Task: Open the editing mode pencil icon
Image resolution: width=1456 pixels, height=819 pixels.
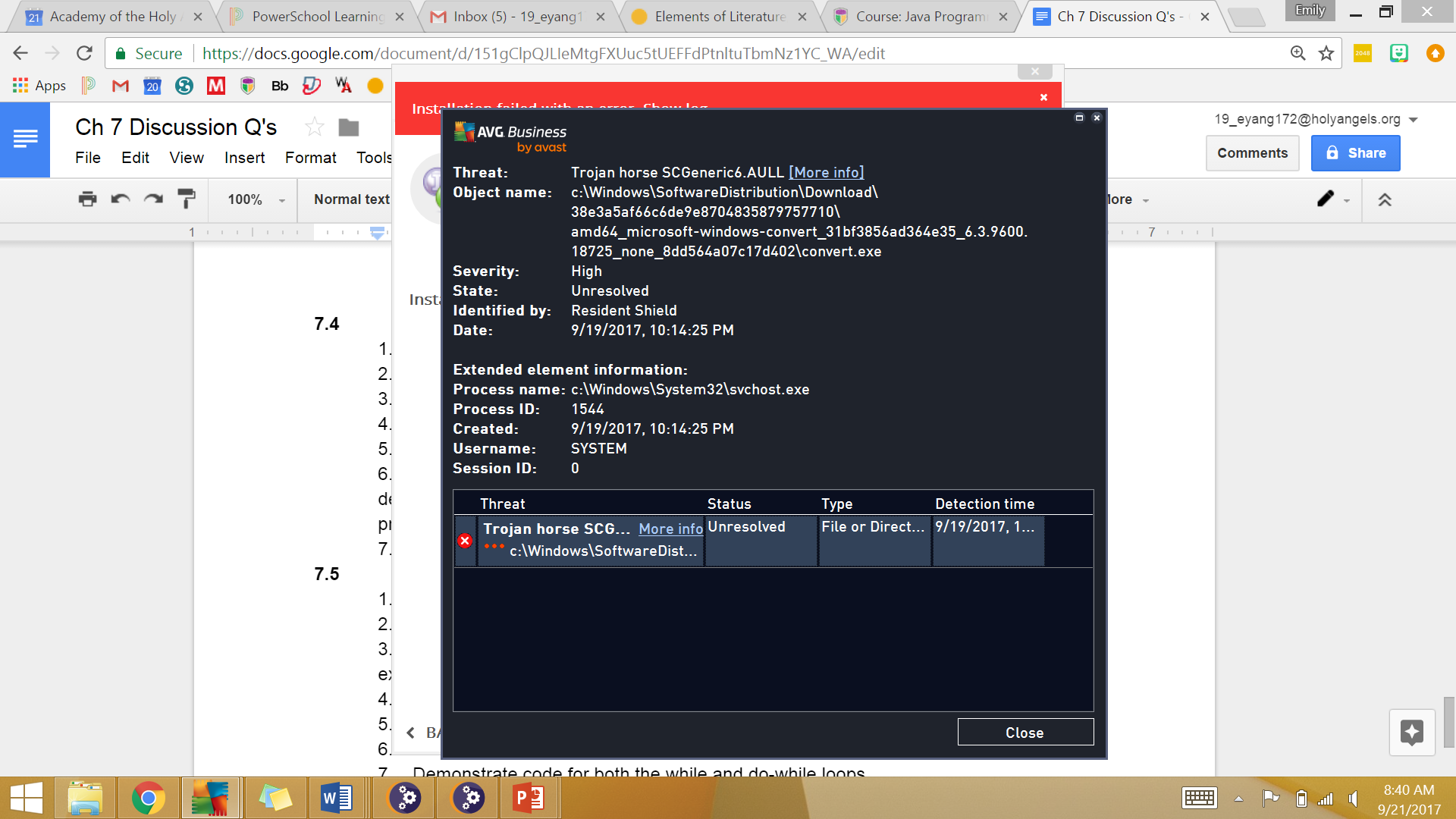Action: [1325, 199]
